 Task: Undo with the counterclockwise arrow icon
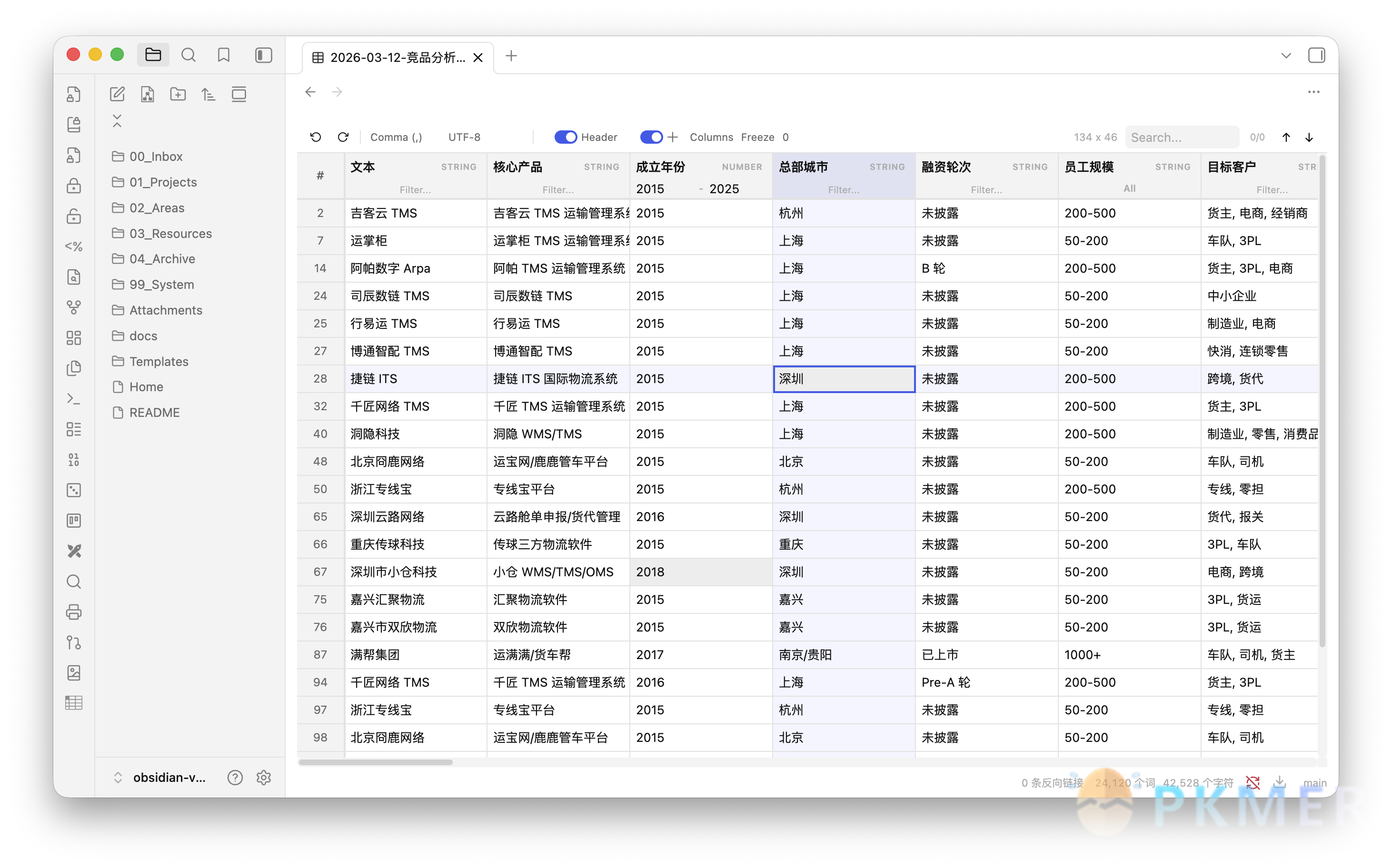(x=316, y=137)
